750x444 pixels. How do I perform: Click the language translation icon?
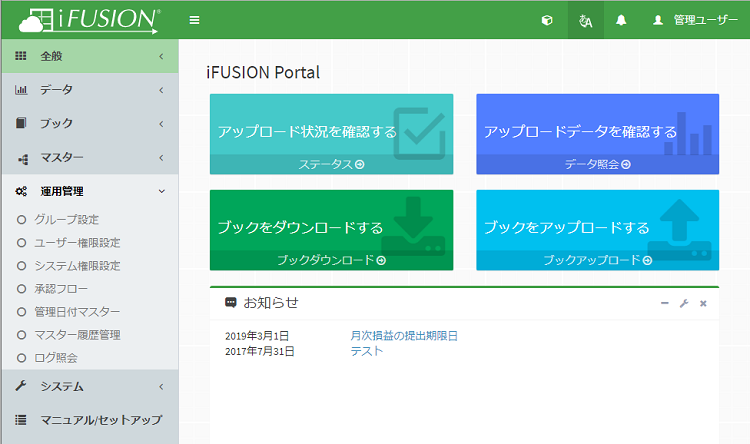pyautogui.click(x=586, y=20)
